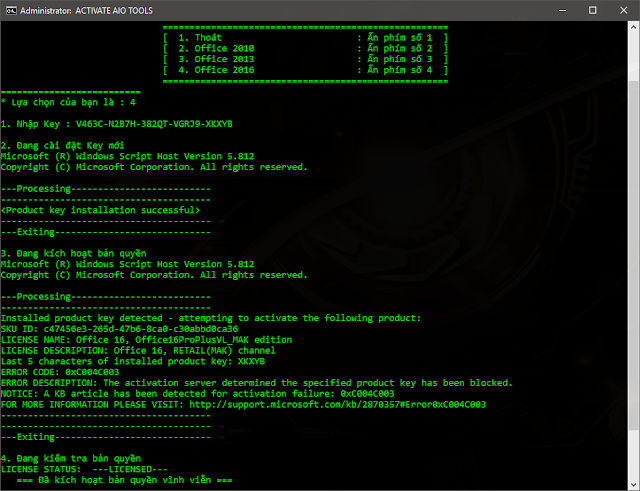Click the 'NOTICE: A KB article' line
The width and height of the screenshot is (640, 491).
(x=198, y=394)
